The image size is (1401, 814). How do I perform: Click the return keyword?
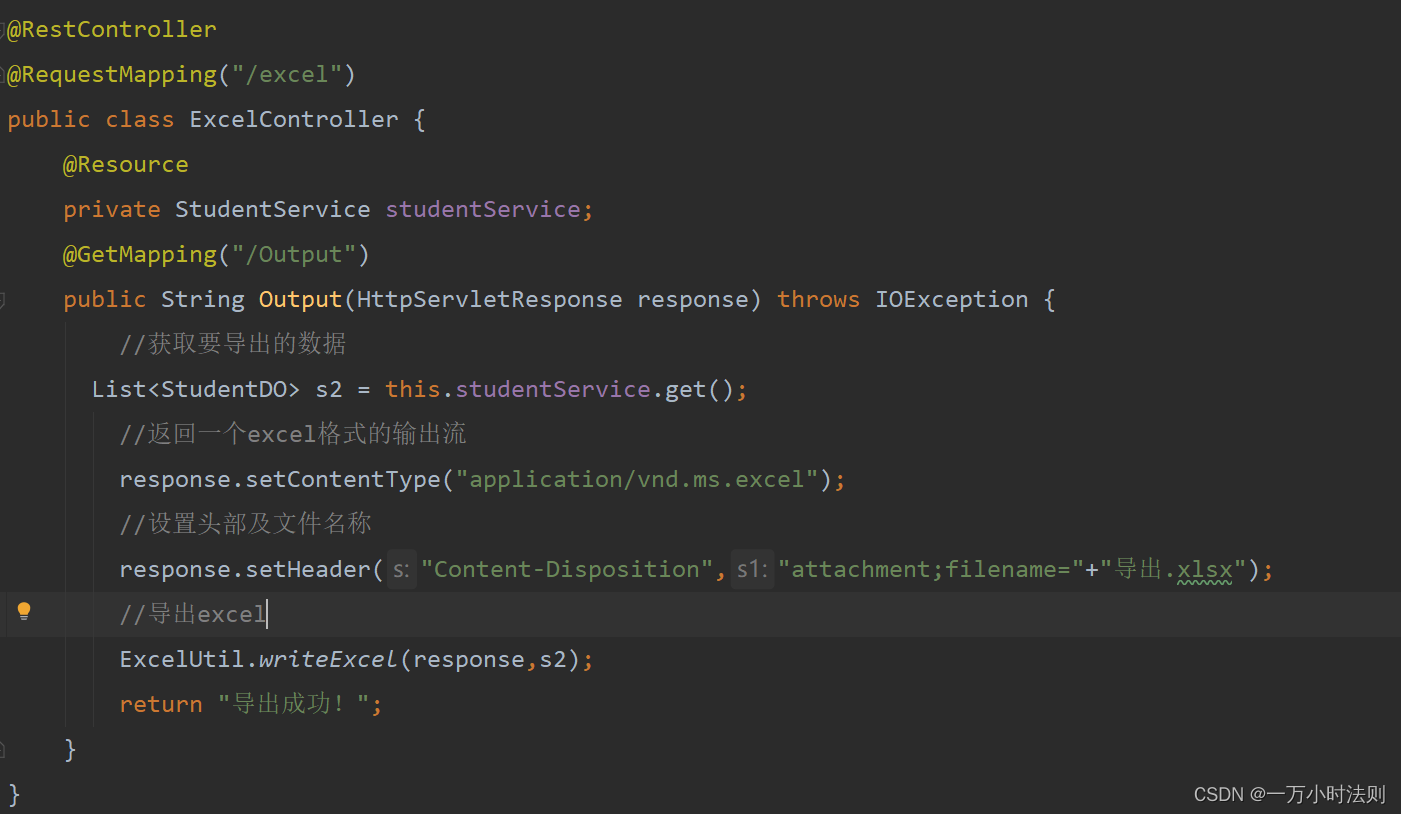(161, 704)
